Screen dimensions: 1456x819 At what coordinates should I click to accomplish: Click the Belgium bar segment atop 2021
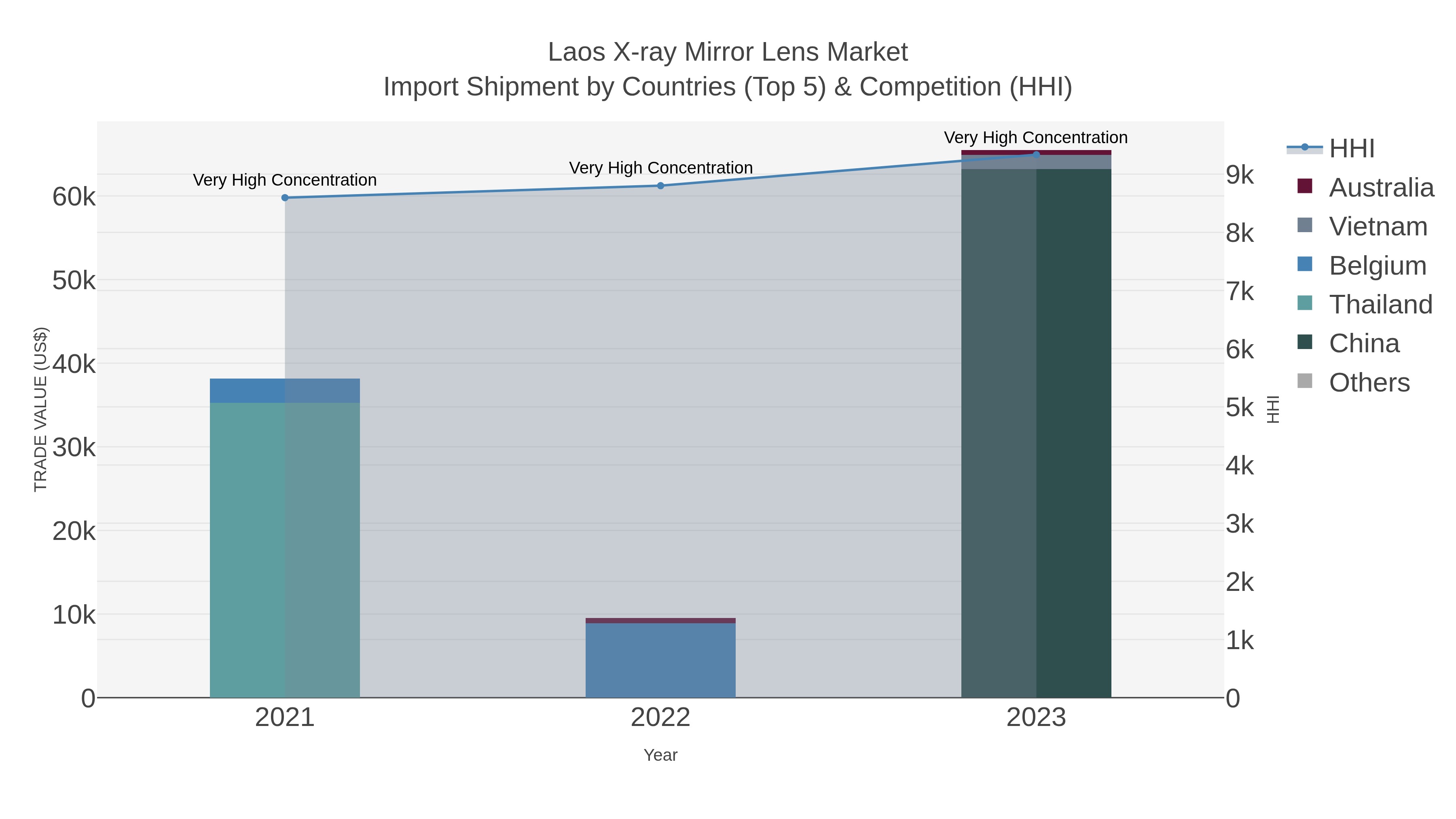pos(285,391)
